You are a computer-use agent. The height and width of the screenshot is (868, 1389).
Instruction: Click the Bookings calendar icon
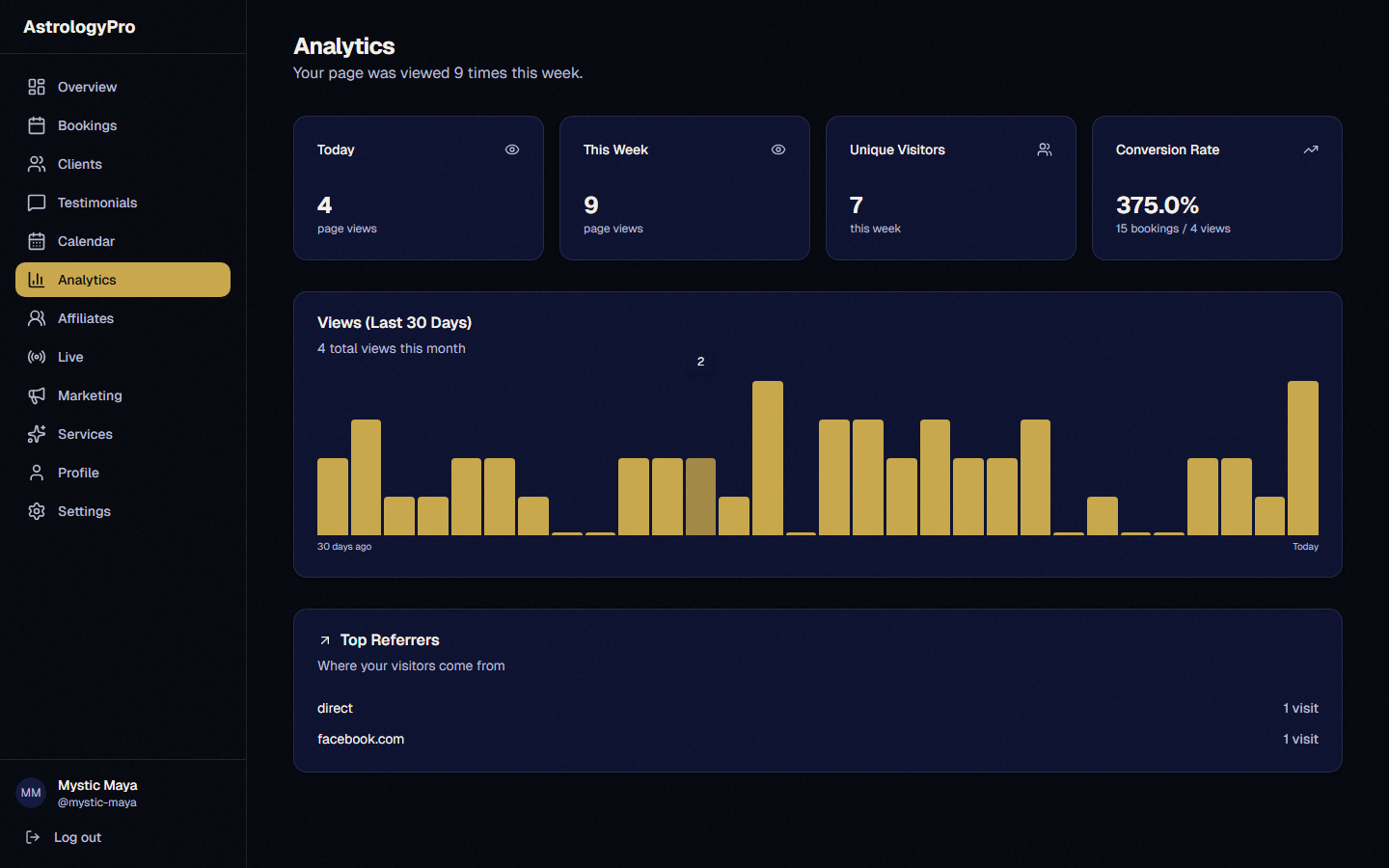(x=37, y=124)
